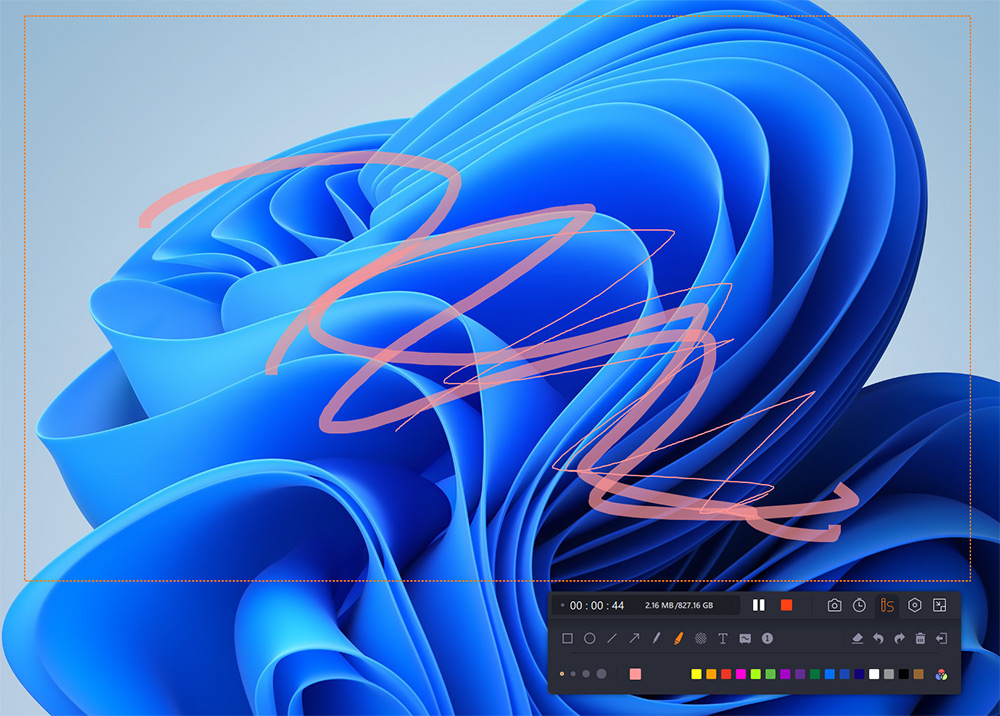Open recorder settings hexagon icon
The image size is (1000, 716).
(x=915, y=605)
